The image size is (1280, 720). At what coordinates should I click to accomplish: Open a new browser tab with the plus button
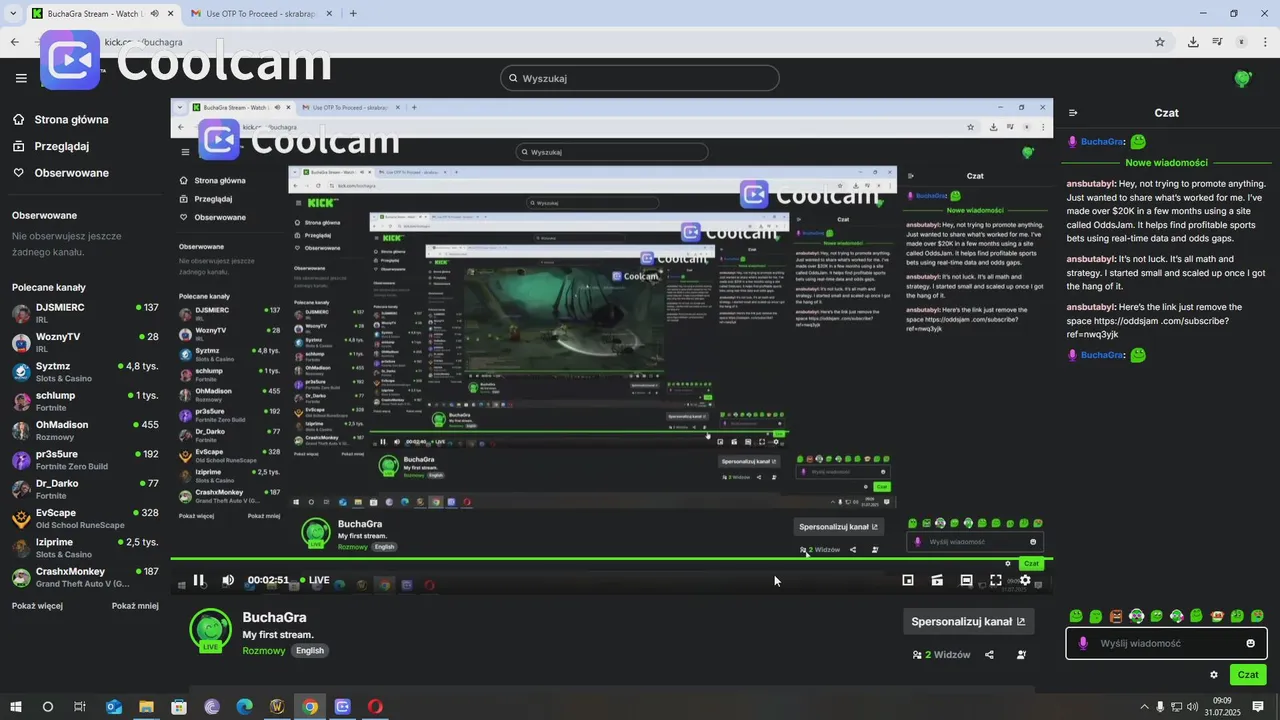(353, 14)
